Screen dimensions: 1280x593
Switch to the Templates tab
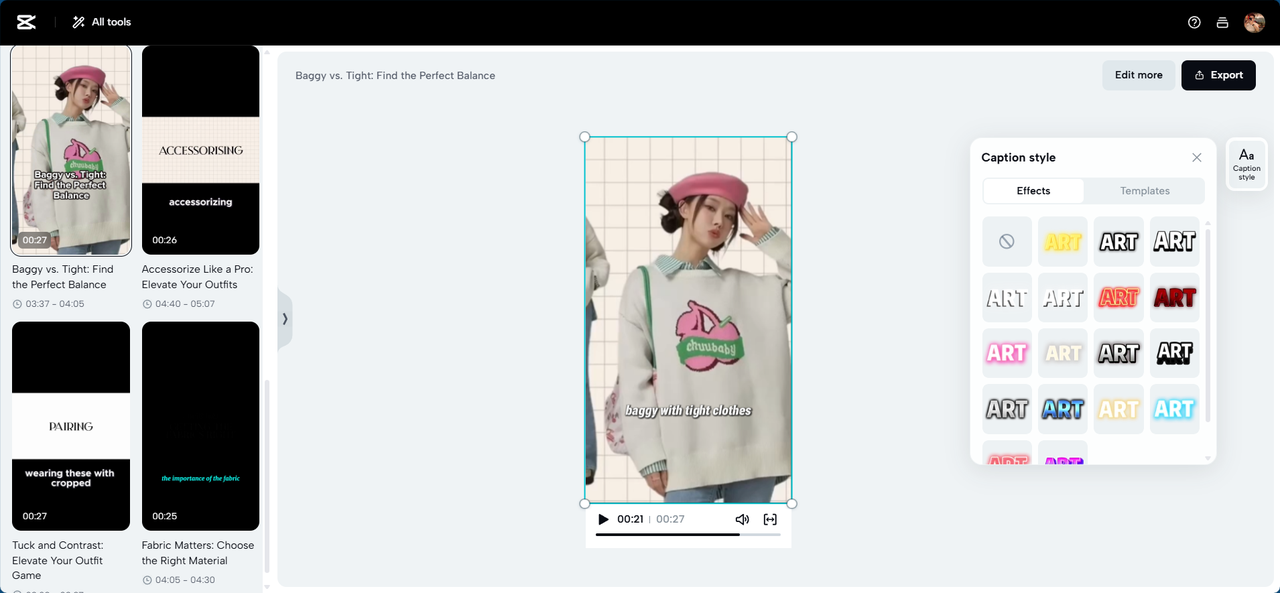coord(1145,191)
